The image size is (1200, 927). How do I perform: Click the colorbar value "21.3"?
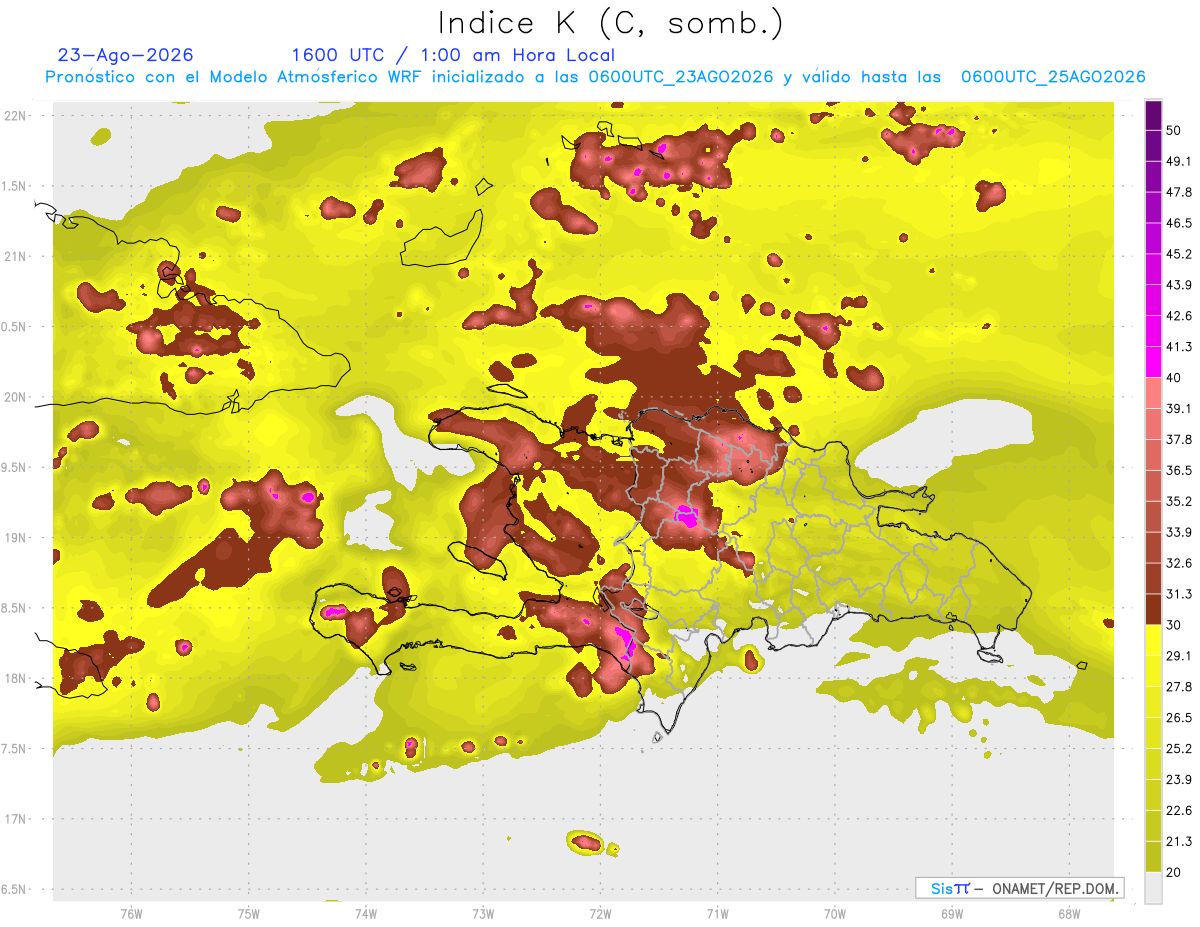pyautogui.click(x=1180, y=842)
